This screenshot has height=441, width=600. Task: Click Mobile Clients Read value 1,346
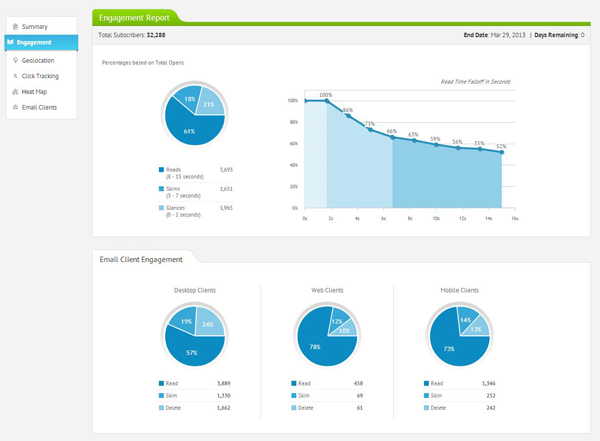coord(489,383)
